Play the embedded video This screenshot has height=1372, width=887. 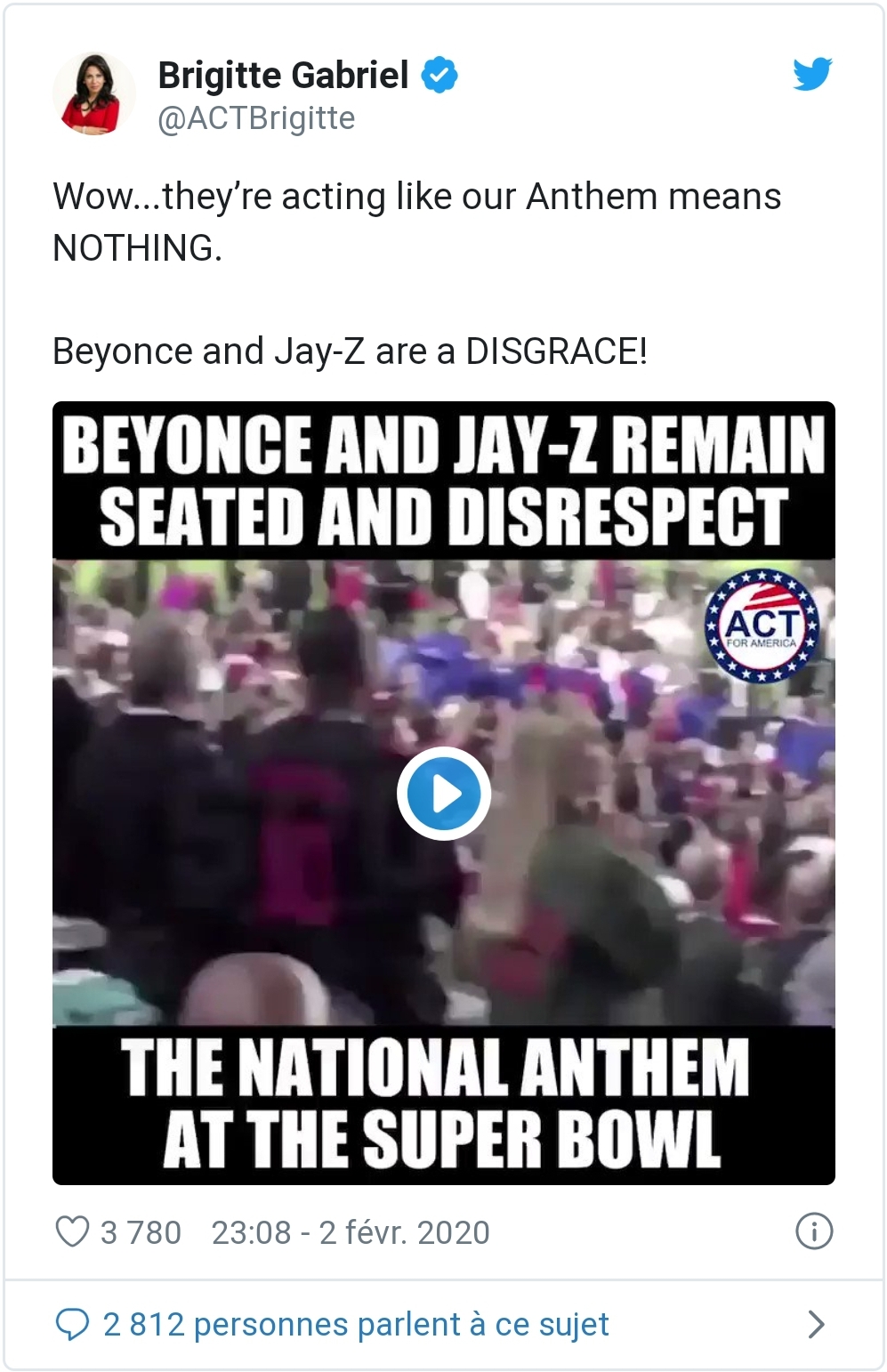(444, 794)
